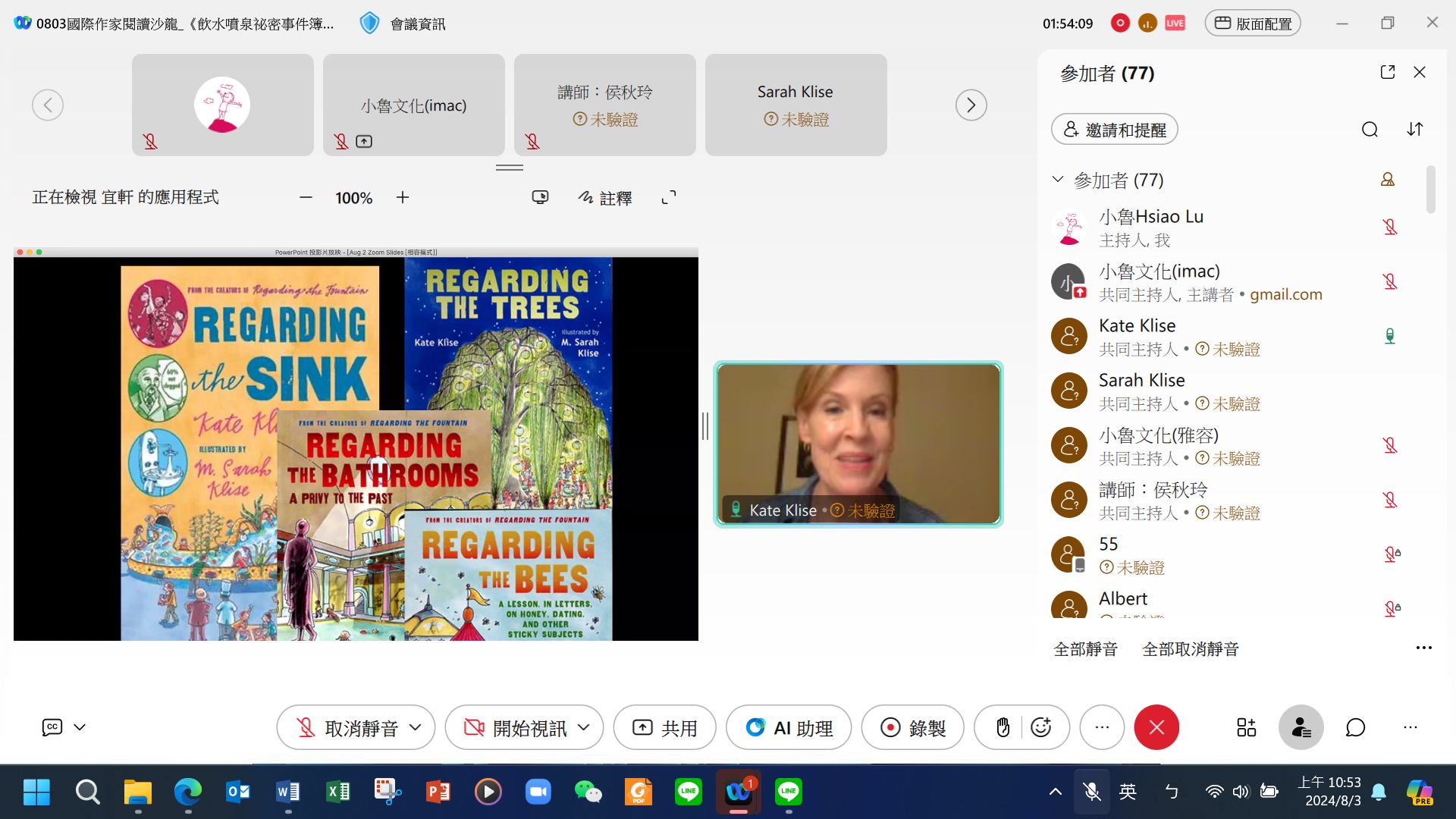The height and width of the screenshot is (819, 1456).
Task: Toggle mute for 小魯文化(雅容)
Action: 1390,445
